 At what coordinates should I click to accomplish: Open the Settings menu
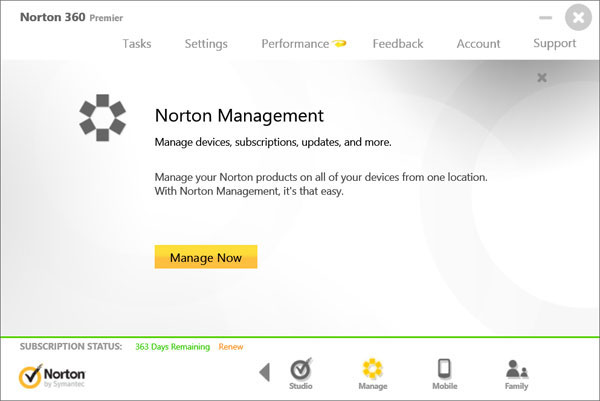206,44
